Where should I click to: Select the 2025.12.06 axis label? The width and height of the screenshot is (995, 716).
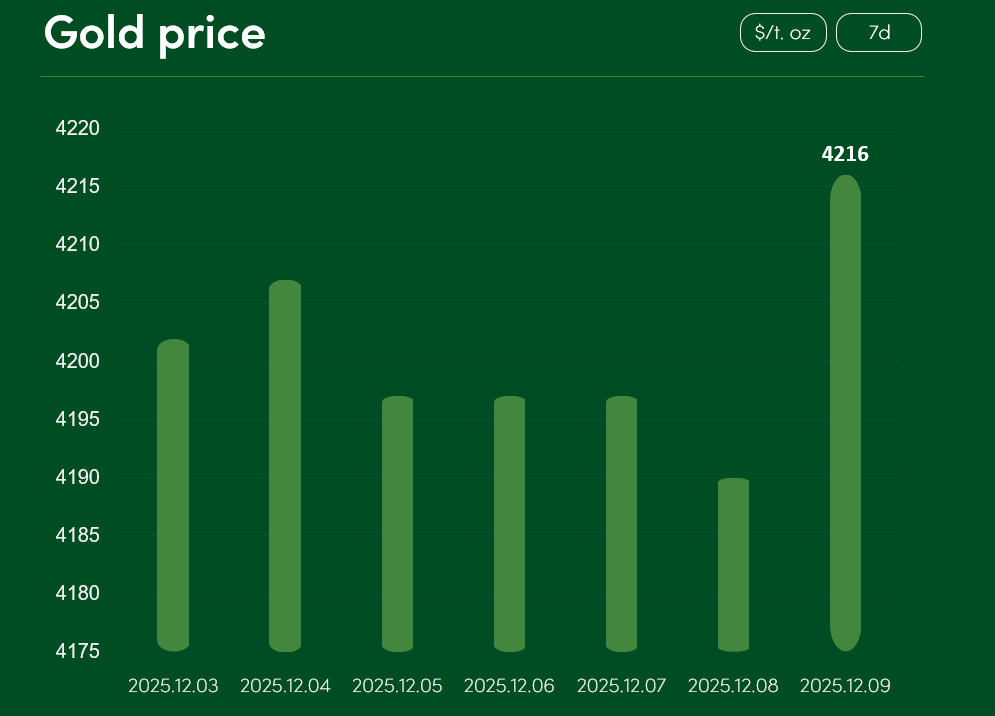(x=509, y=686)
